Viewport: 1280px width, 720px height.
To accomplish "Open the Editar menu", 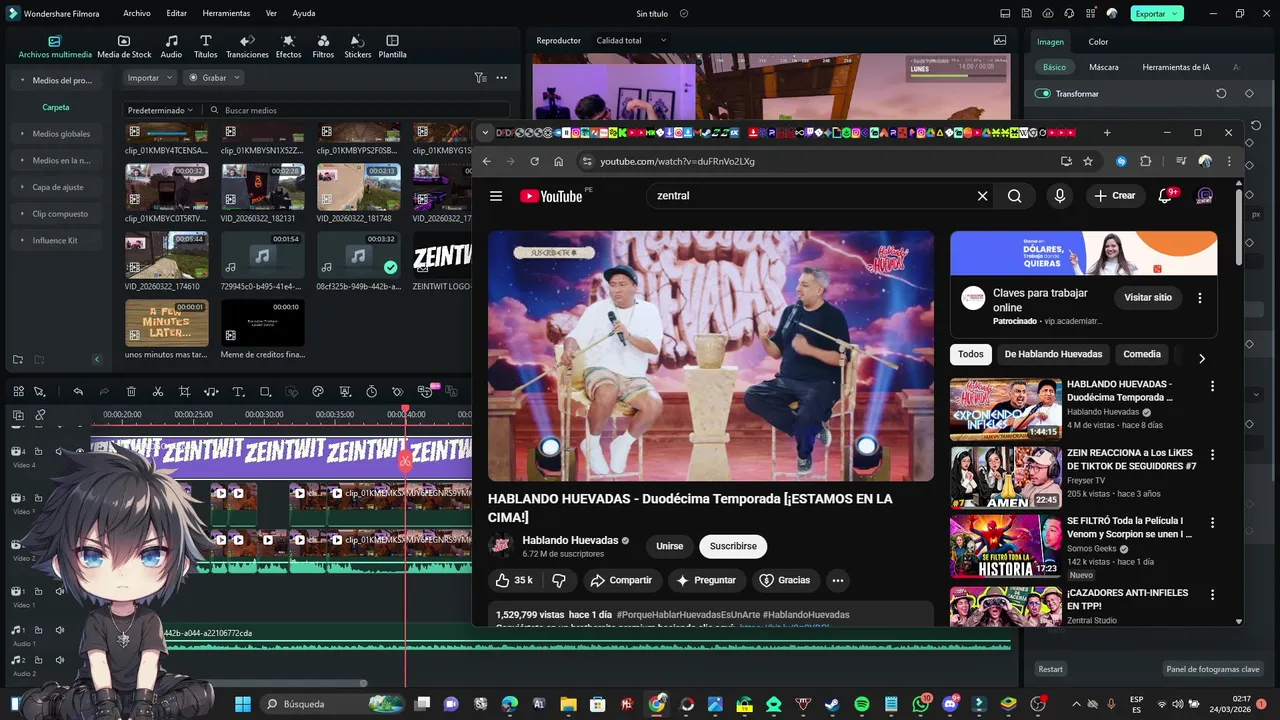I will tap(176, 13).
